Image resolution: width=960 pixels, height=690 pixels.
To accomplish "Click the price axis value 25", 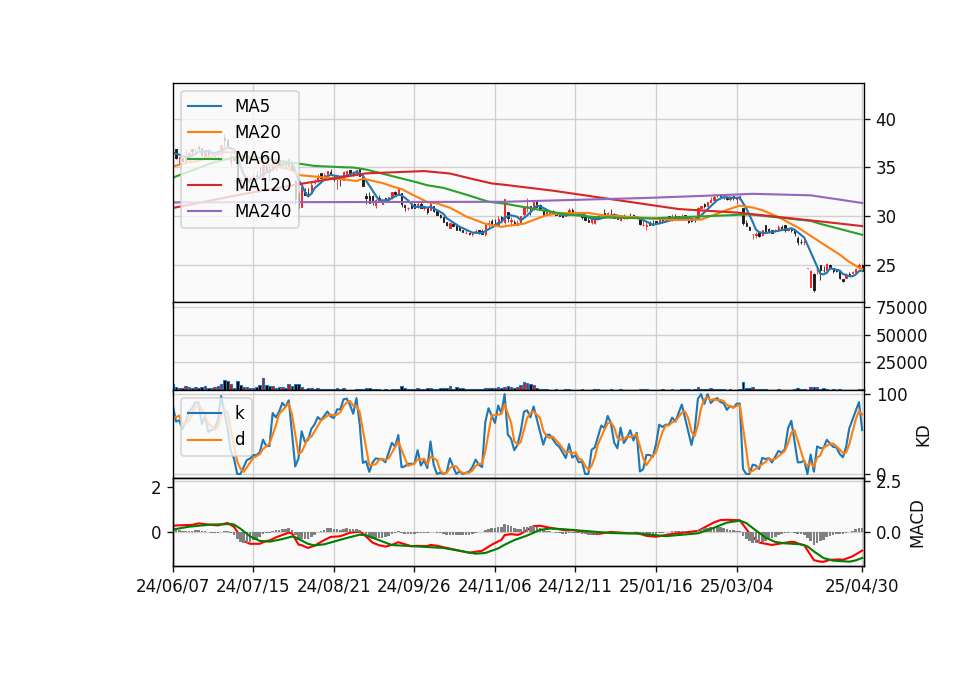I will (x=885, y=266).
